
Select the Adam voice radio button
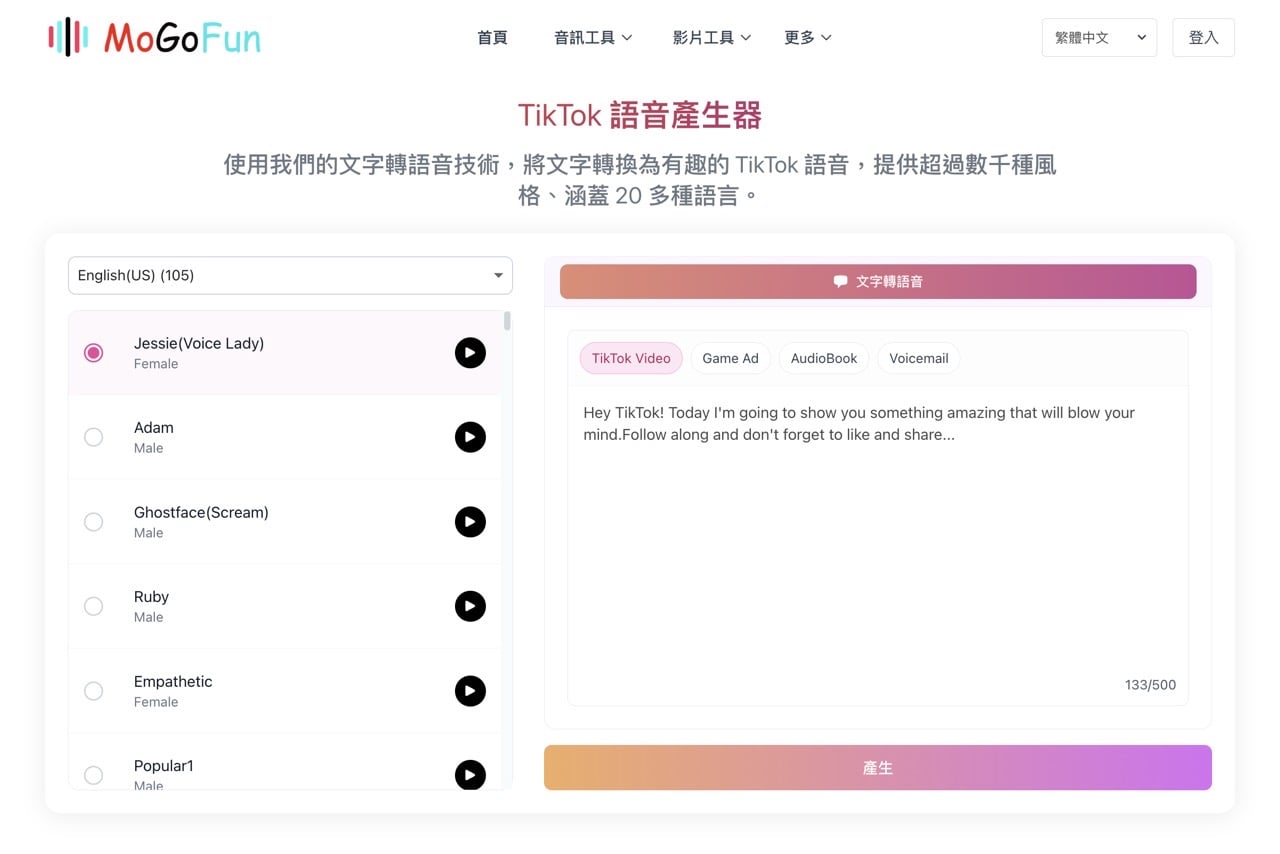93,437
